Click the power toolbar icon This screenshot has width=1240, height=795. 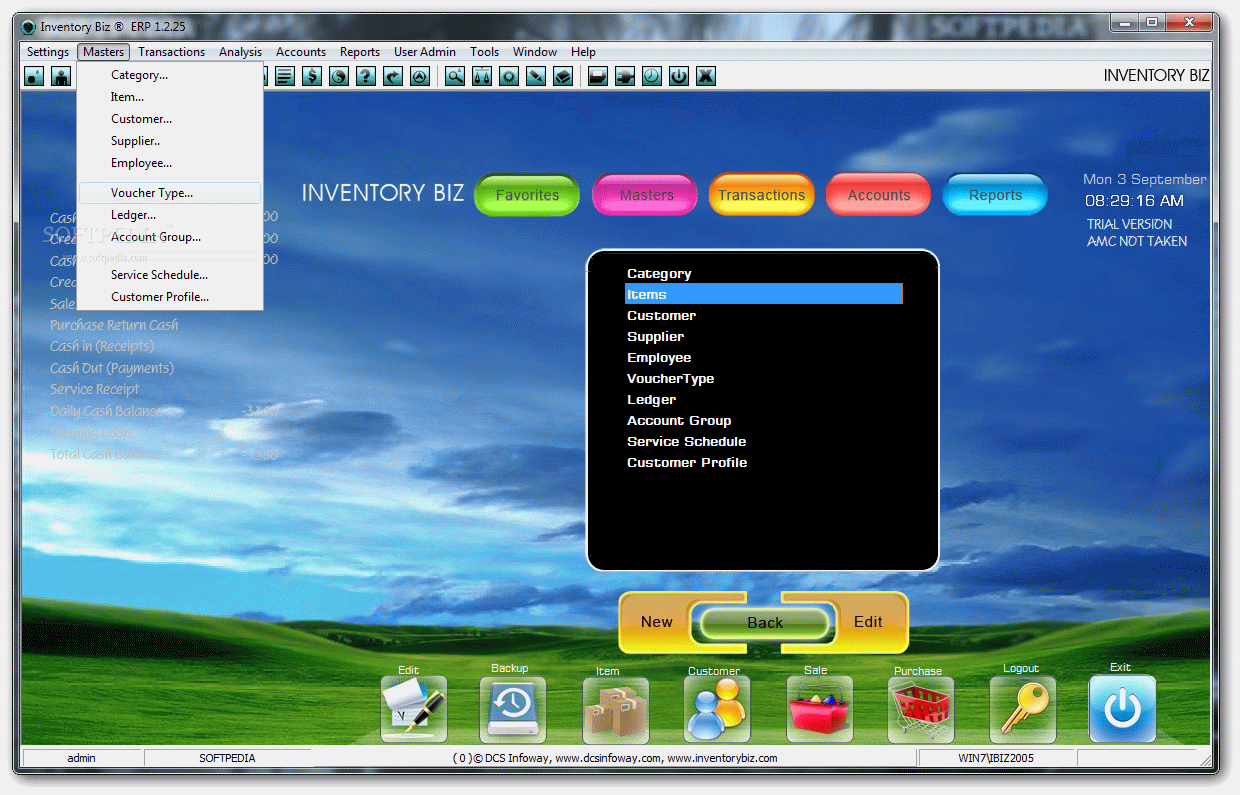tap(679, 75)
